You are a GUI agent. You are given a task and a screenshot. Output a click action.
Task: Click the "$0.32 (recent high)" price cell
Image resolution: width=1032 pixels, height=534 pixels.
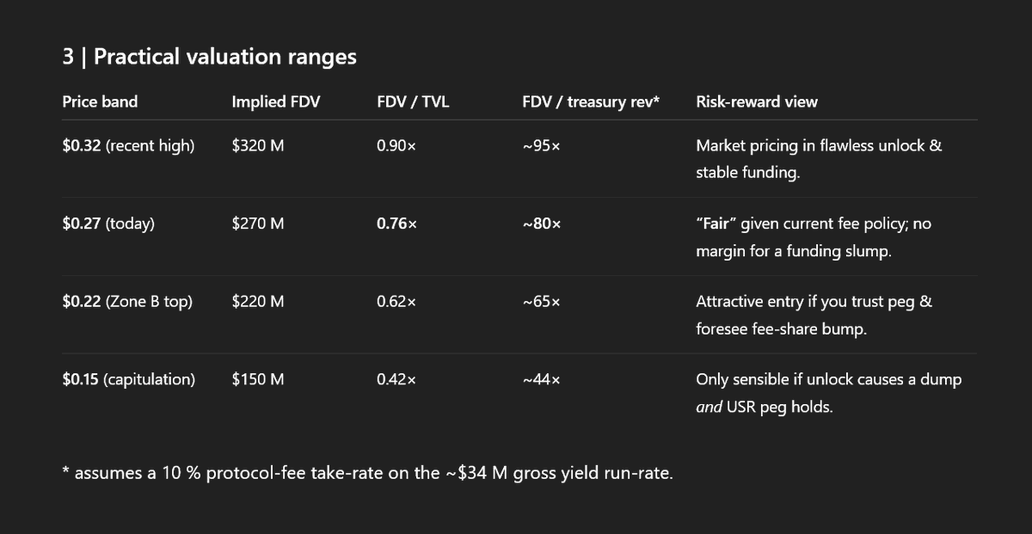point(128,145)
